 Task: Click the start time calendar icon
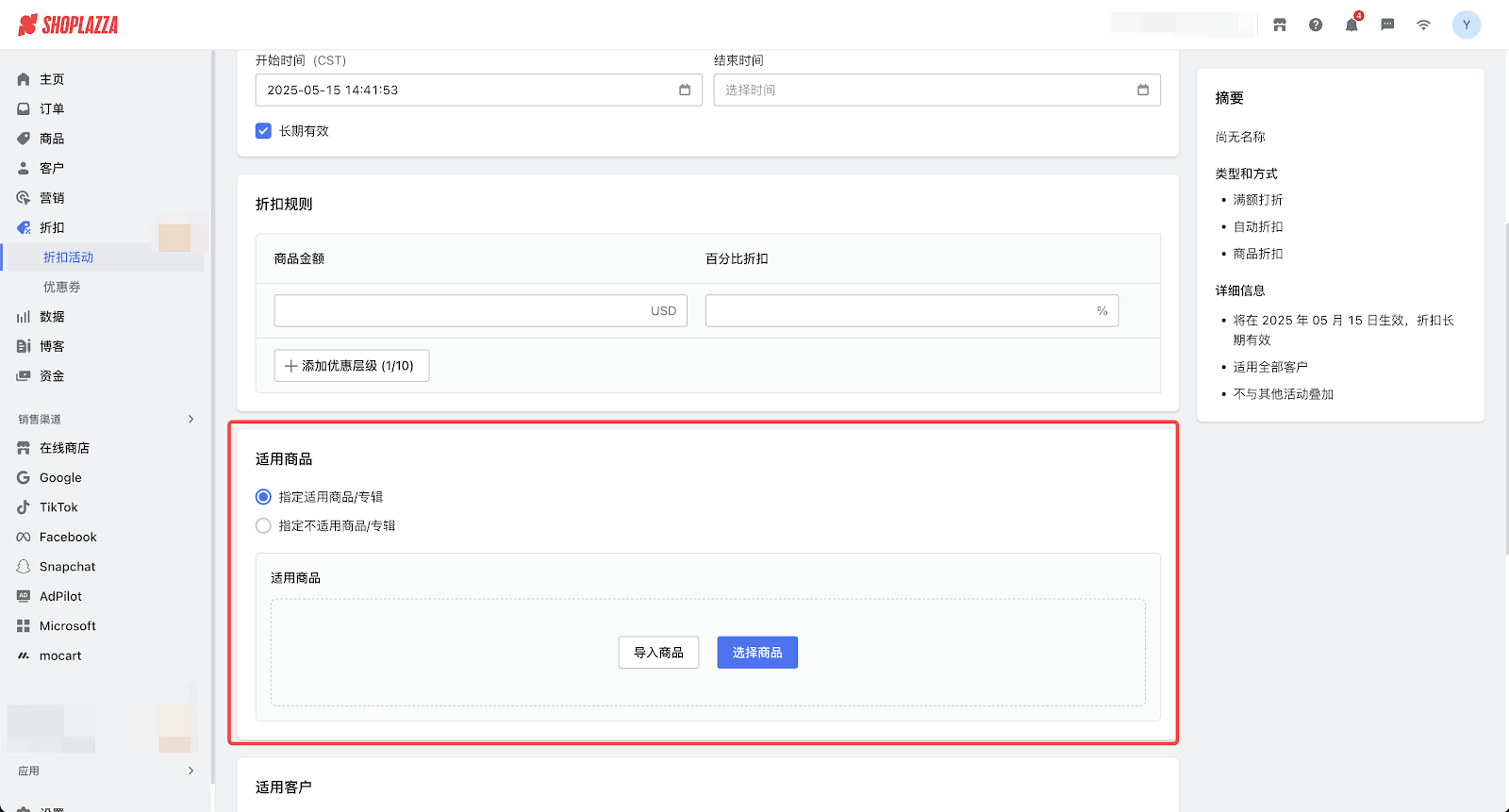(x=685, y=91)
